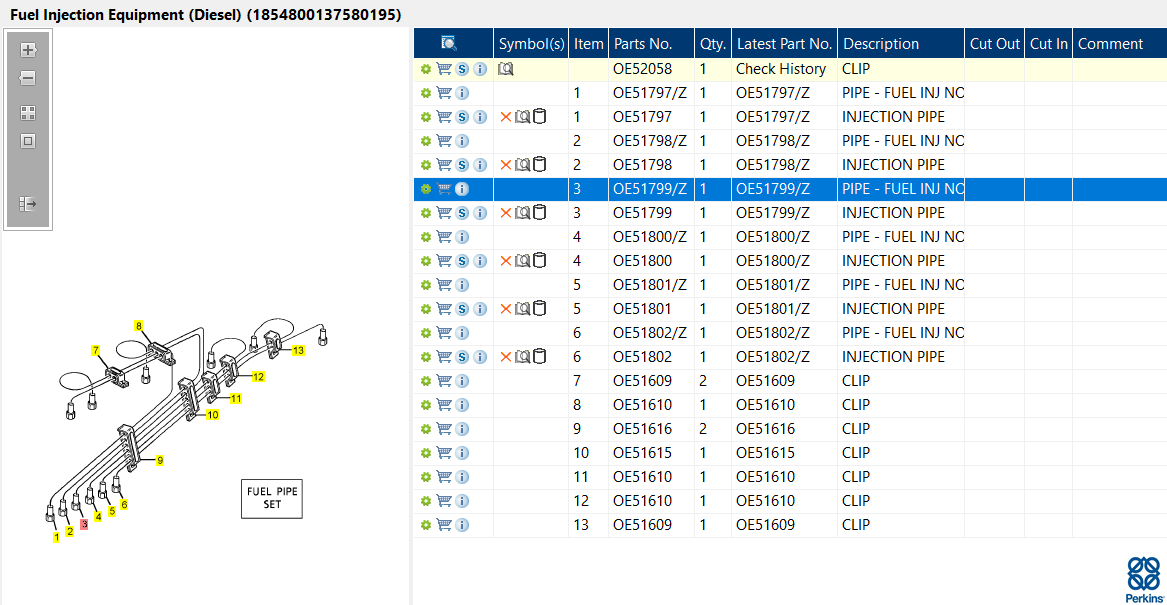
Task: Add item 7 OE51609 clip to cart
Action: pyautogui.click(x=444, y=381)
